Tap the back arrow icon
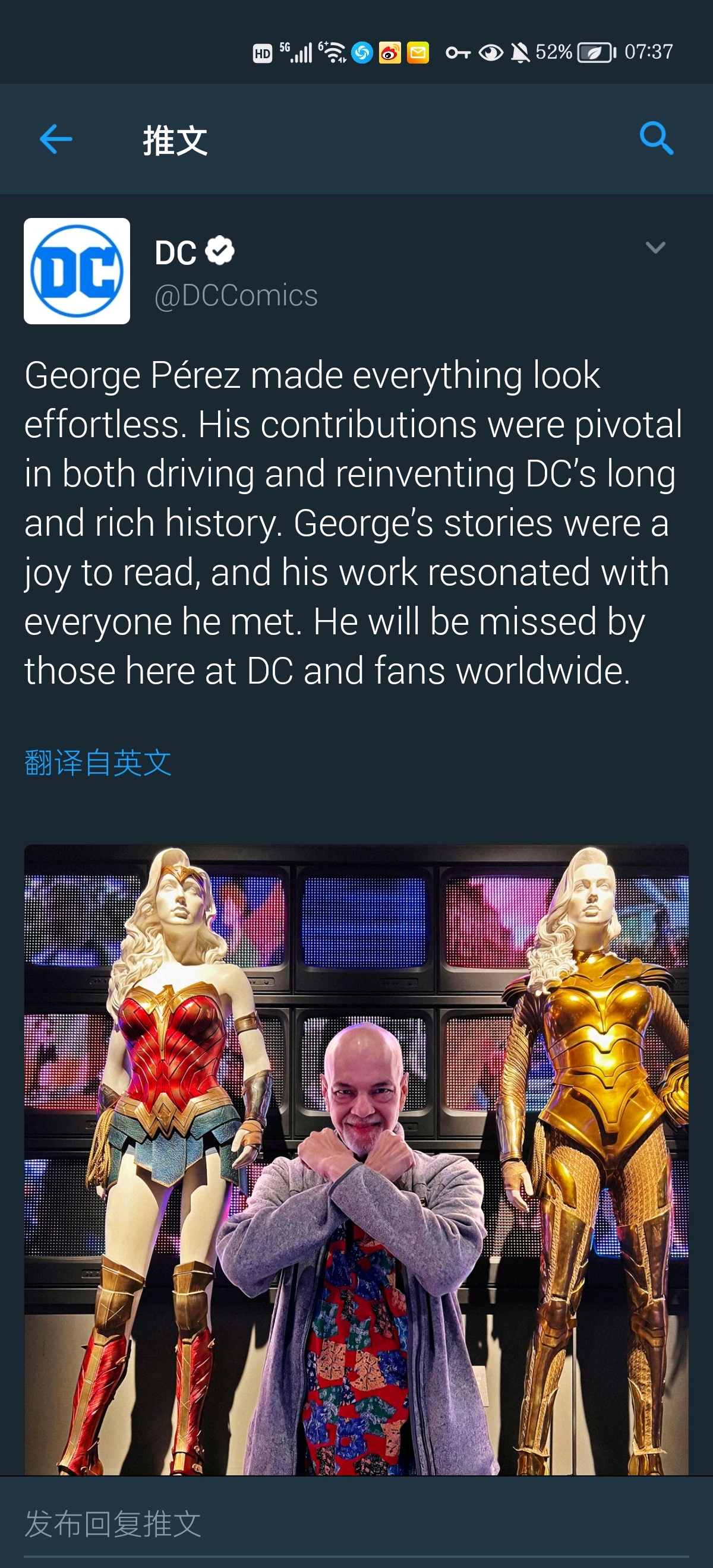 tap(56, 139)
